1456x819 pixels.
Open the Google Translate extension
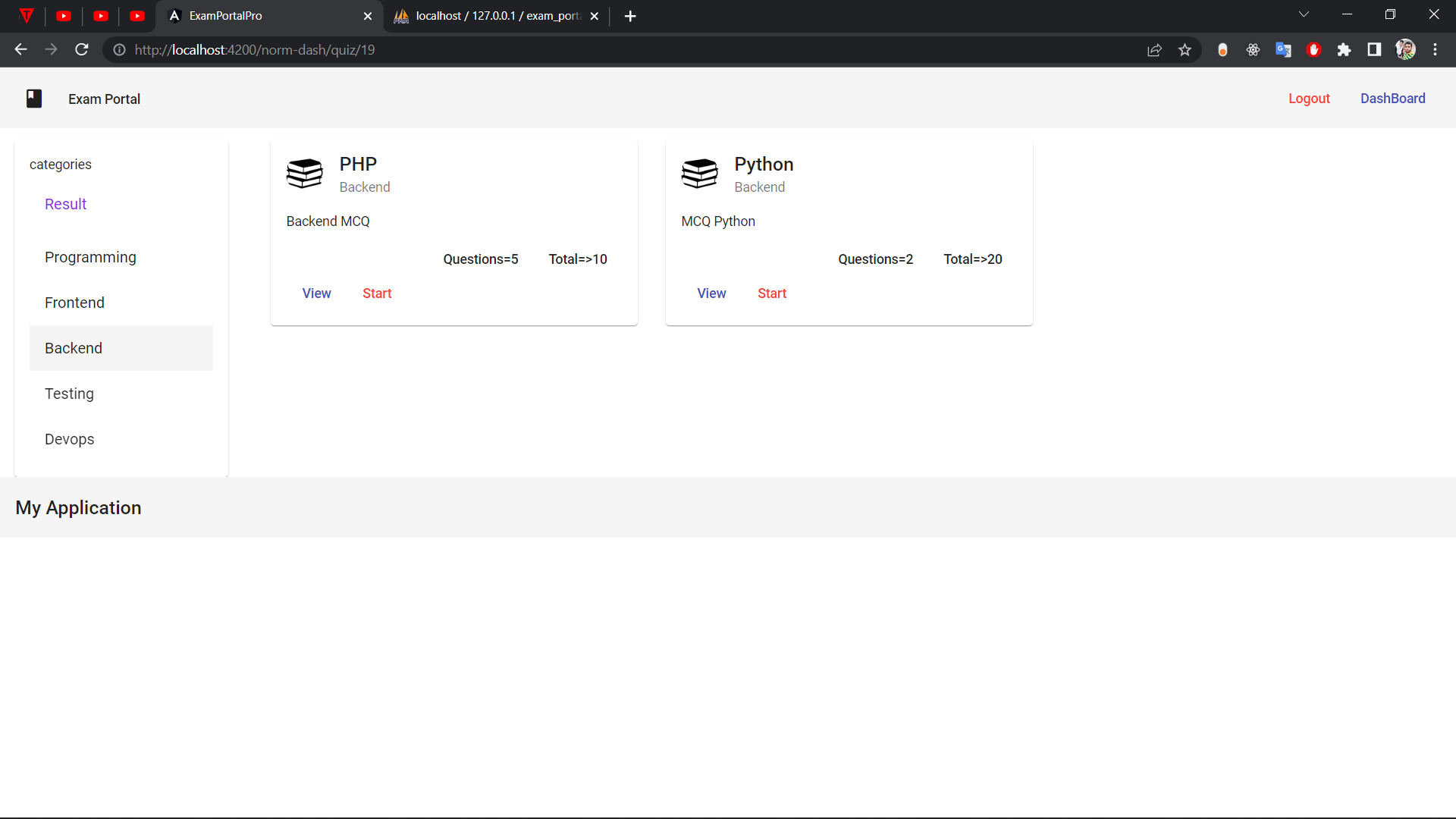pyautogui.click(x=1283, y=49)
